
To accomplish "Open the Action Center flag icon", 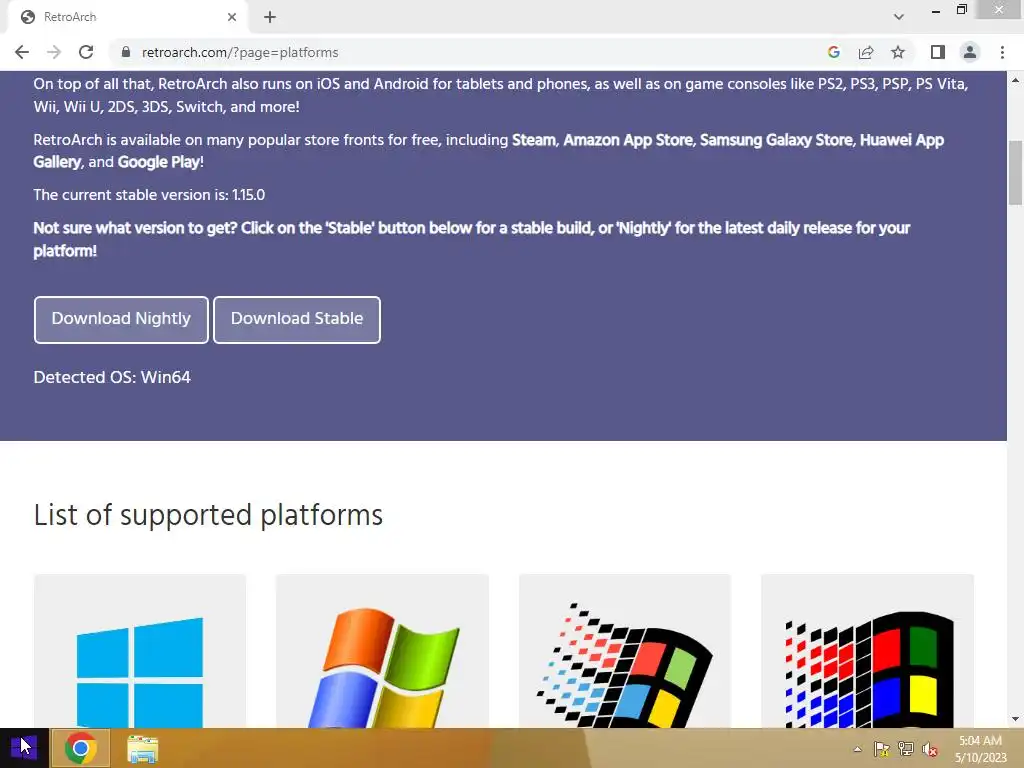I will pos(882,749).
